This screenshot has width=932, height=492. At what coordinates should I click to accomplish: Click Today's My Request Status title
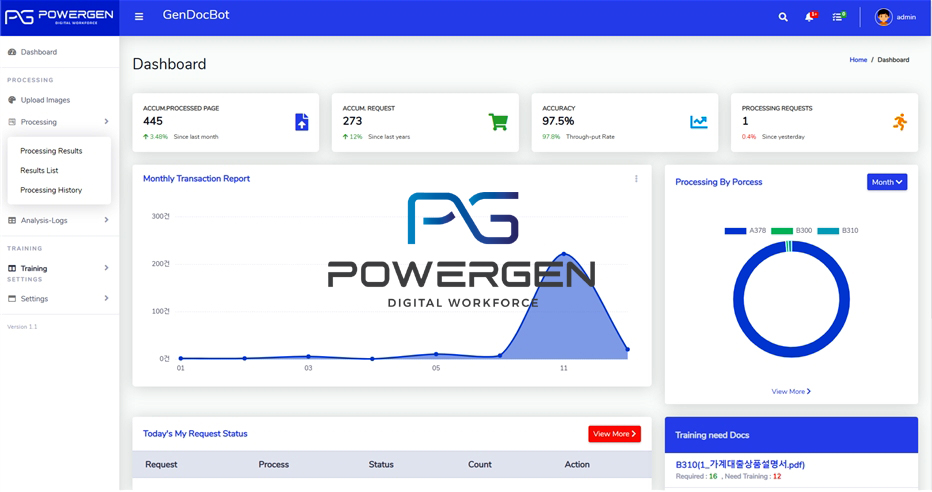195,434
